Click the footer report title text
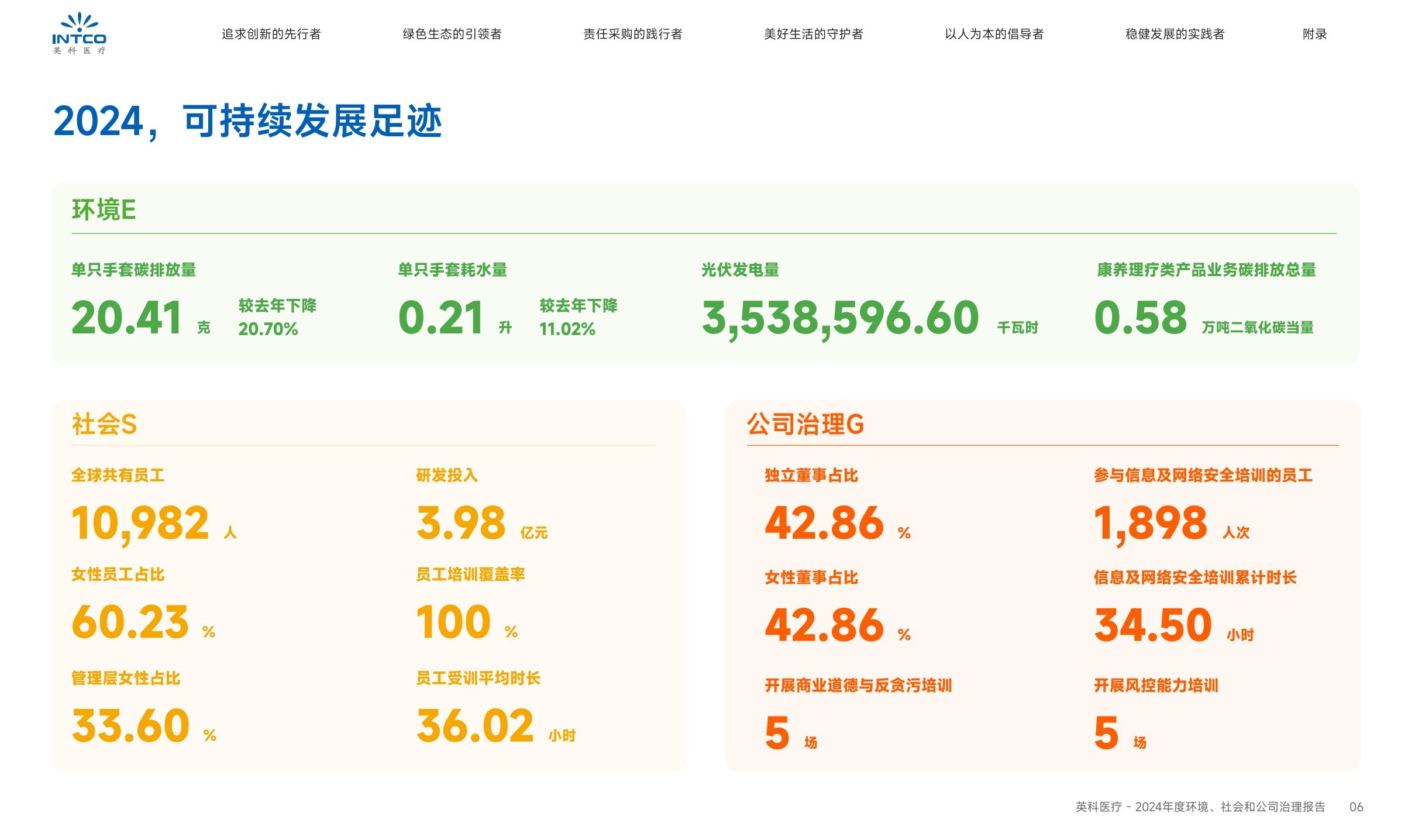 [1200, 807]
